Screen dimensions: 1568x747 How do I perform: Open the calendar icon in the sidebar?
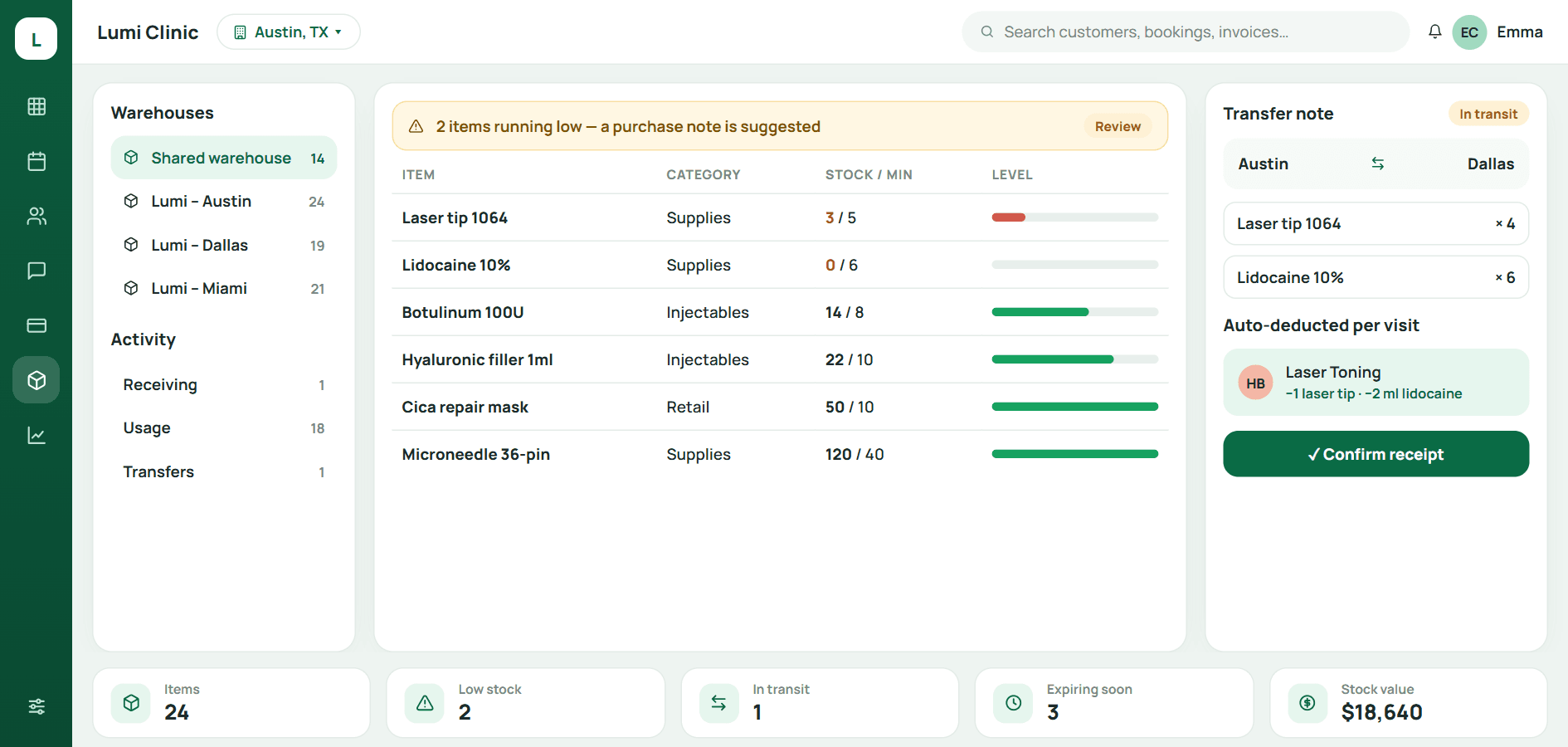point(37,161)
